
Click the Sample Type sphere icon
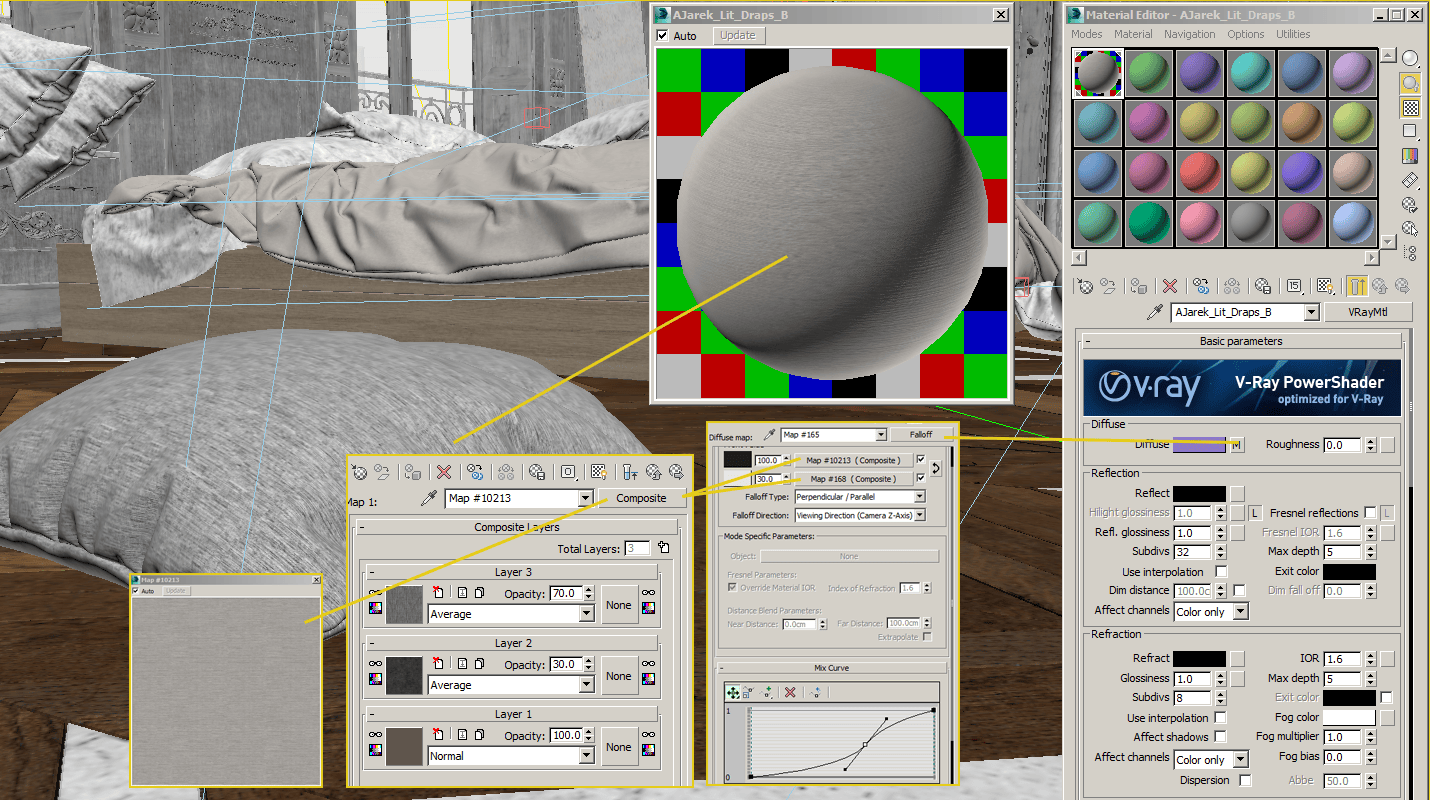(1410, 58)
